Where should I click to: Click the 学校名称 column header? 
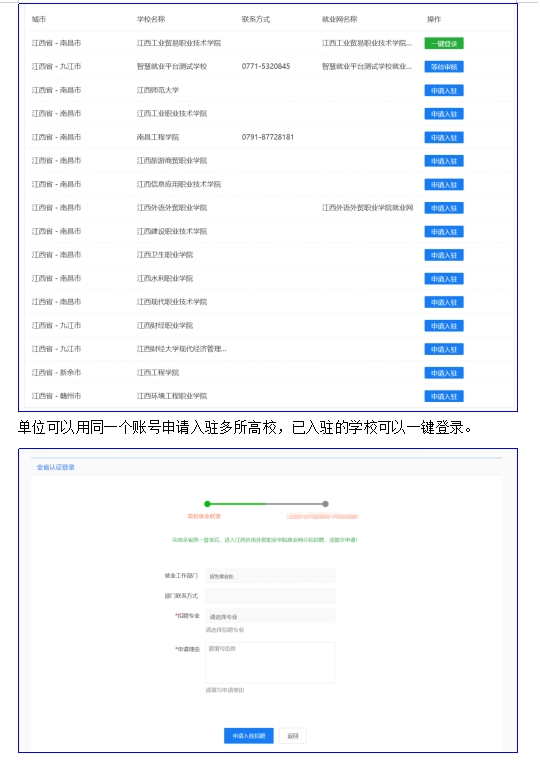[x=151, y=19]
